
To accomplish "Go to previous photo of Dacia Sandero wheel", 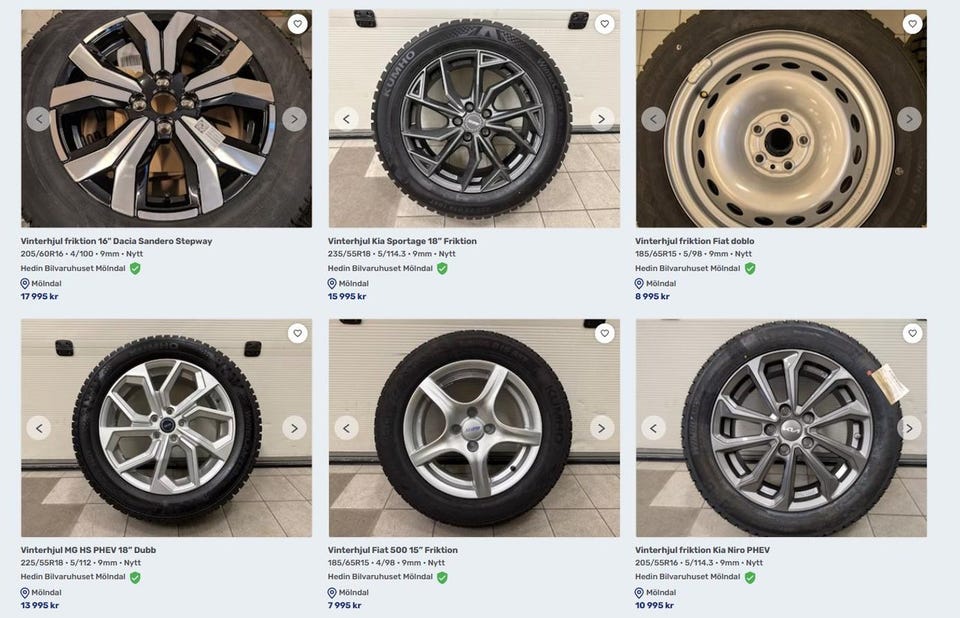I will (39, 119).
